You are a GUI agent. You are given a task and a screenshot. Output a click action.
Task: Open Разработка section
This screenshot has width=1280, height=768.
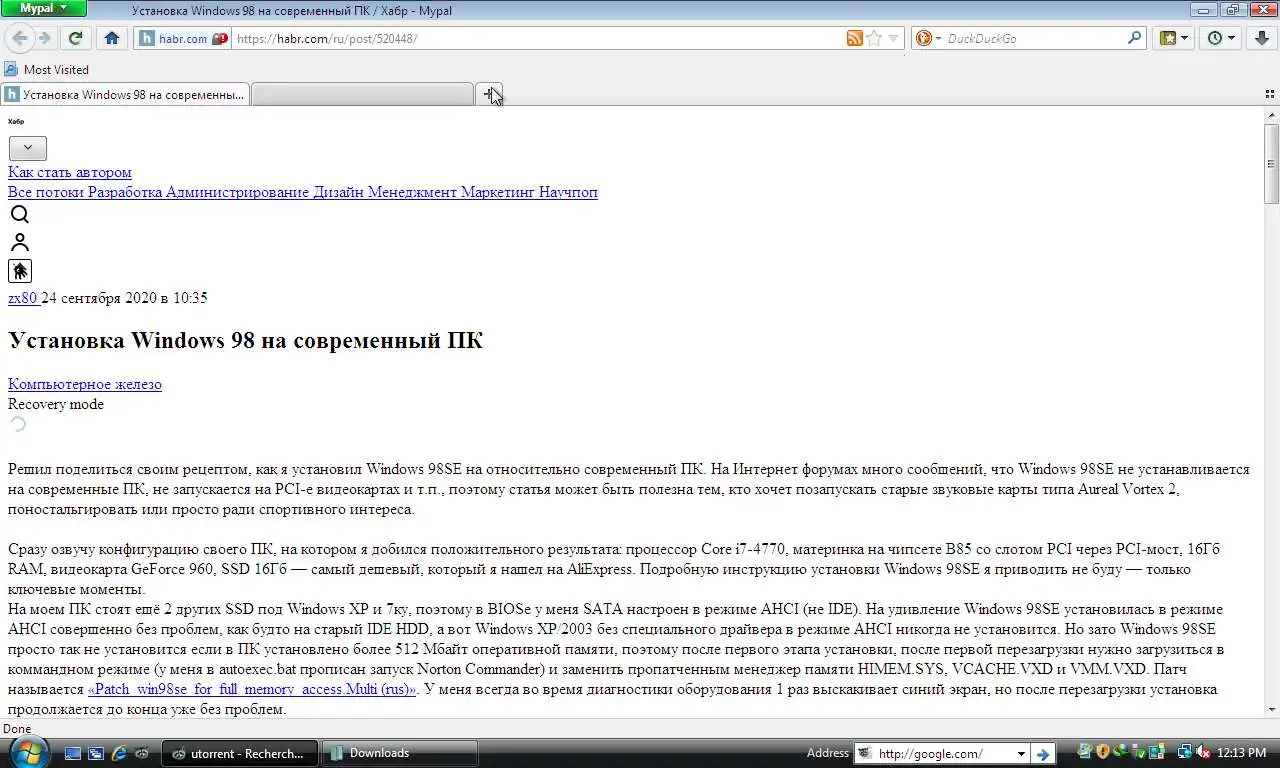click(x=125, y=192)
